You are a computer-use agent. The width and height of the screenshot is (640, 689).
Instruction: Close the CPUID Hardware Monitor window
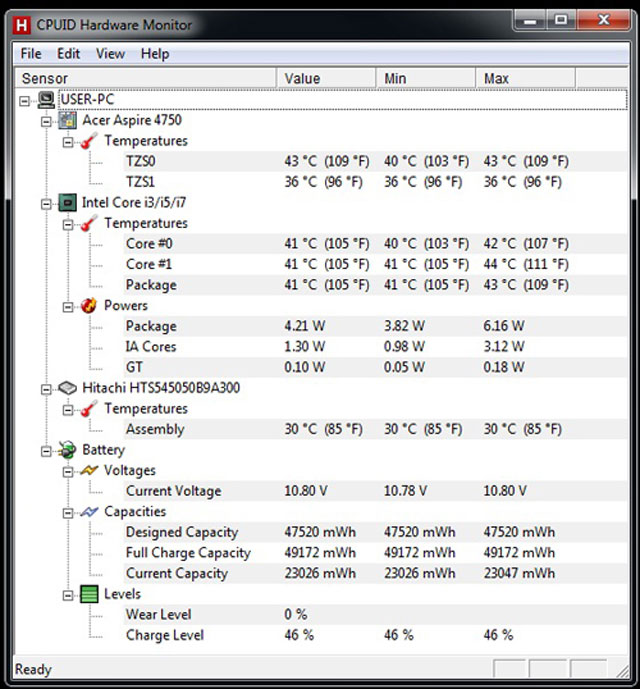(603, 21)
